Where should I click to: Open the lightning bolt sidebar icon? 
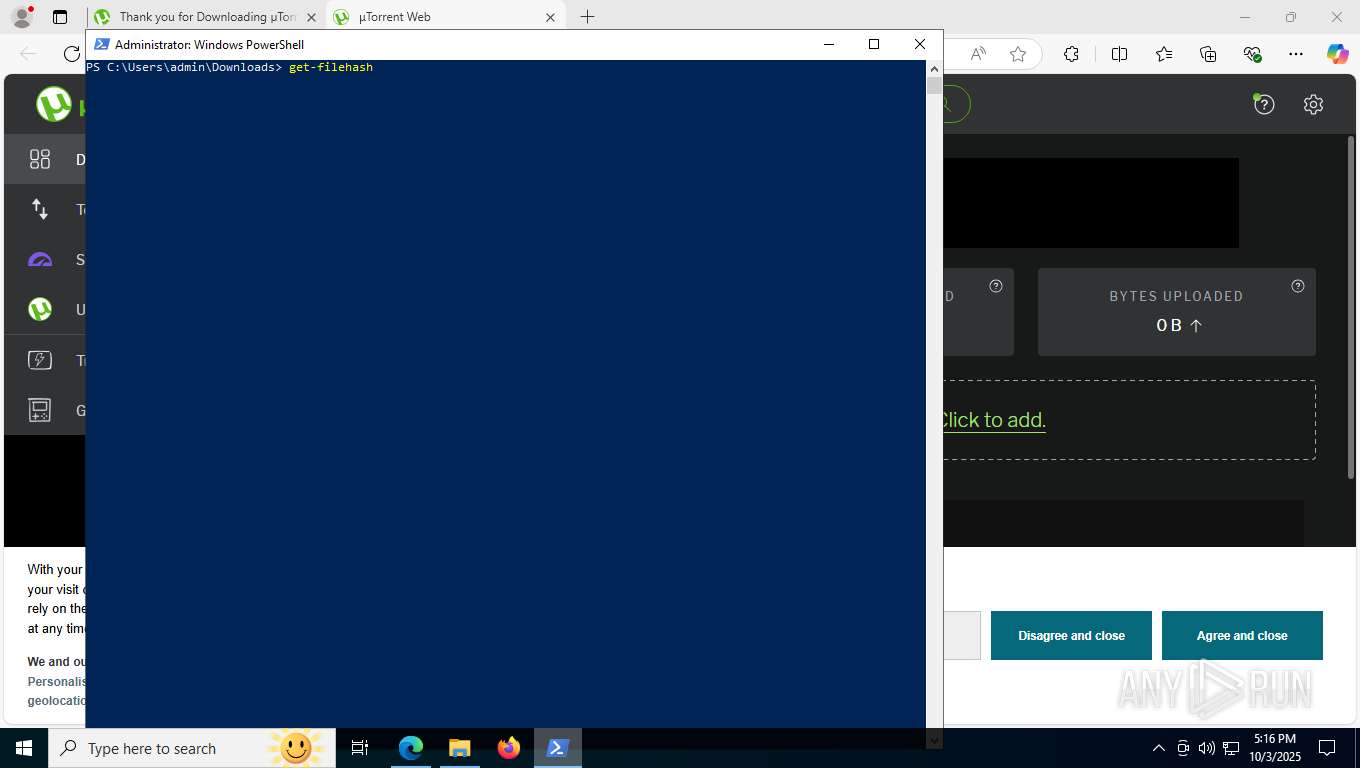[40, 360]
